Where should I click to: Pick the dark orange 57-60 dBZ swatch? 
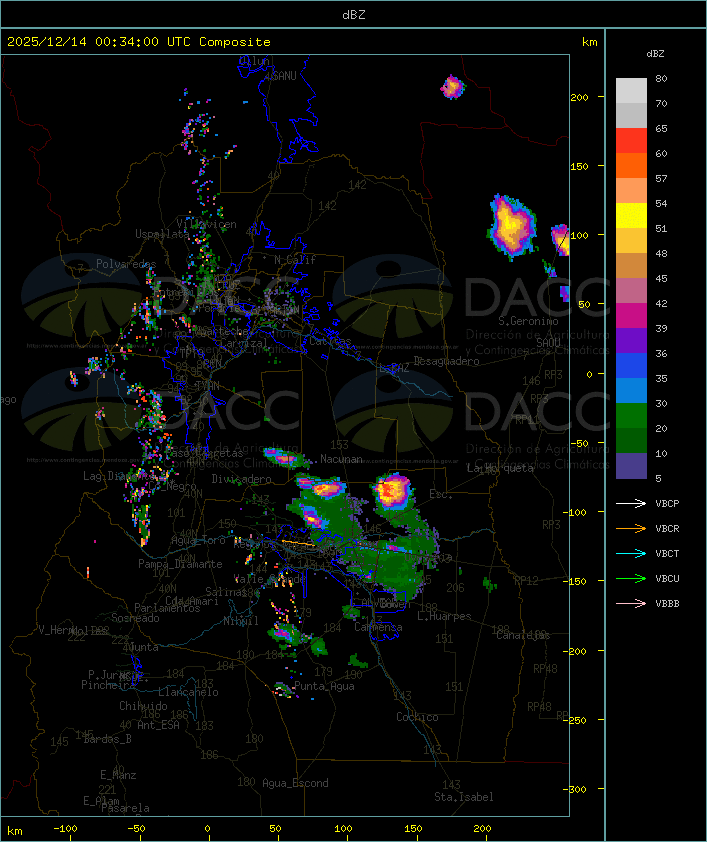[631, 165]
